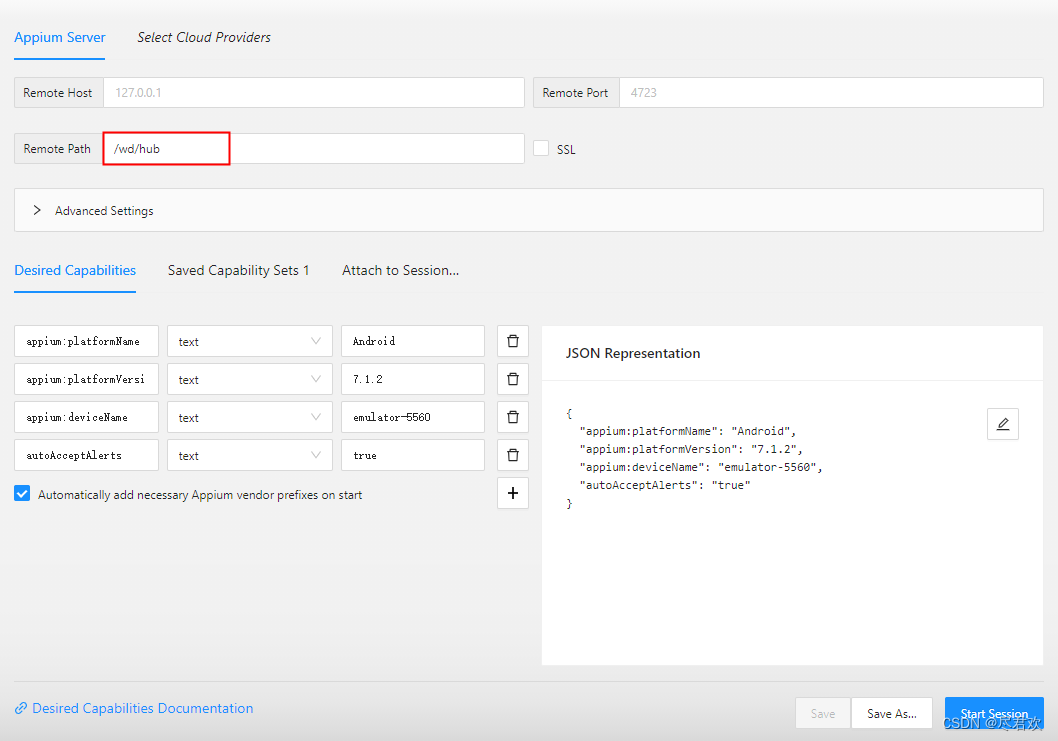
Task: Click the appium:platformName name field
Action: coord(86,341)
